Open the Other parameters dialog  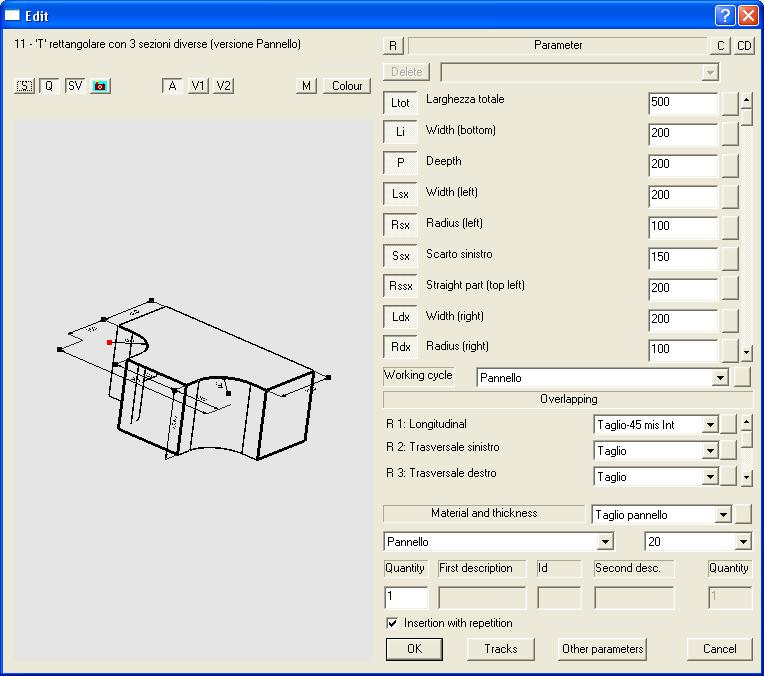[602, 649]
